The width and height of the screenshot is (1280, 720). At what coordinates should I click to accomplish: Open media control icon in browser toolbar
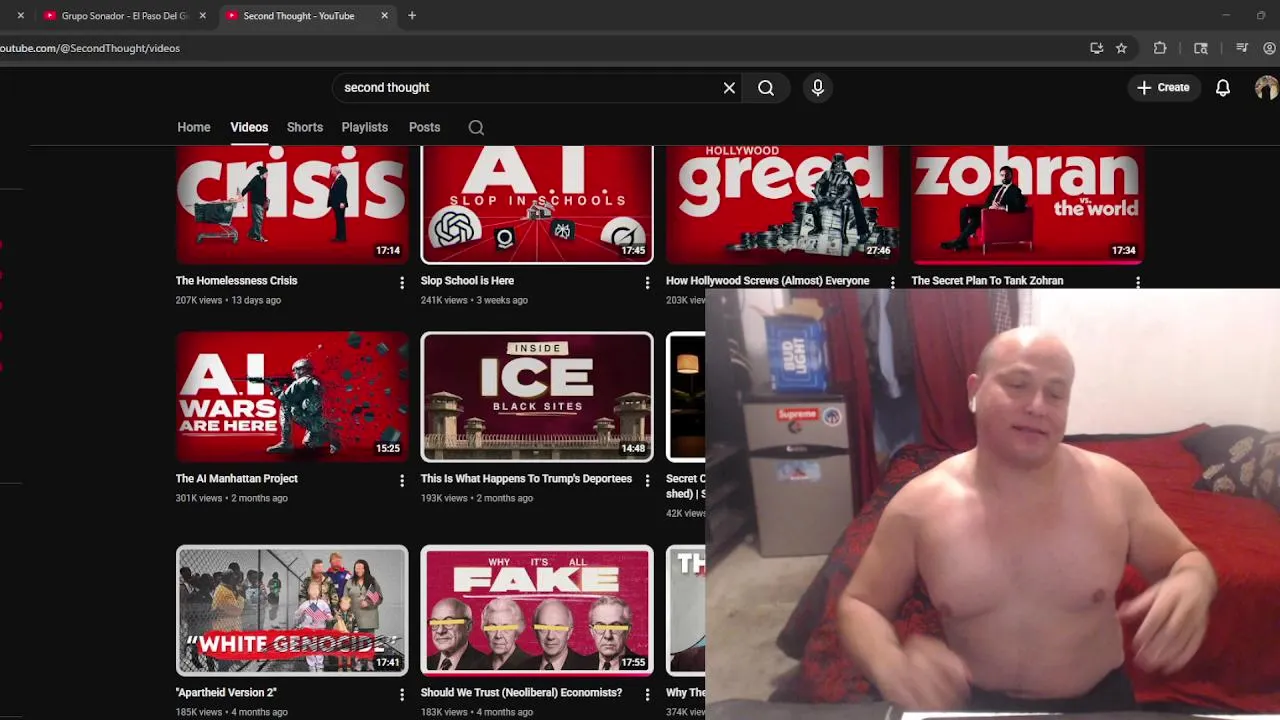[x=1242, y=48]
